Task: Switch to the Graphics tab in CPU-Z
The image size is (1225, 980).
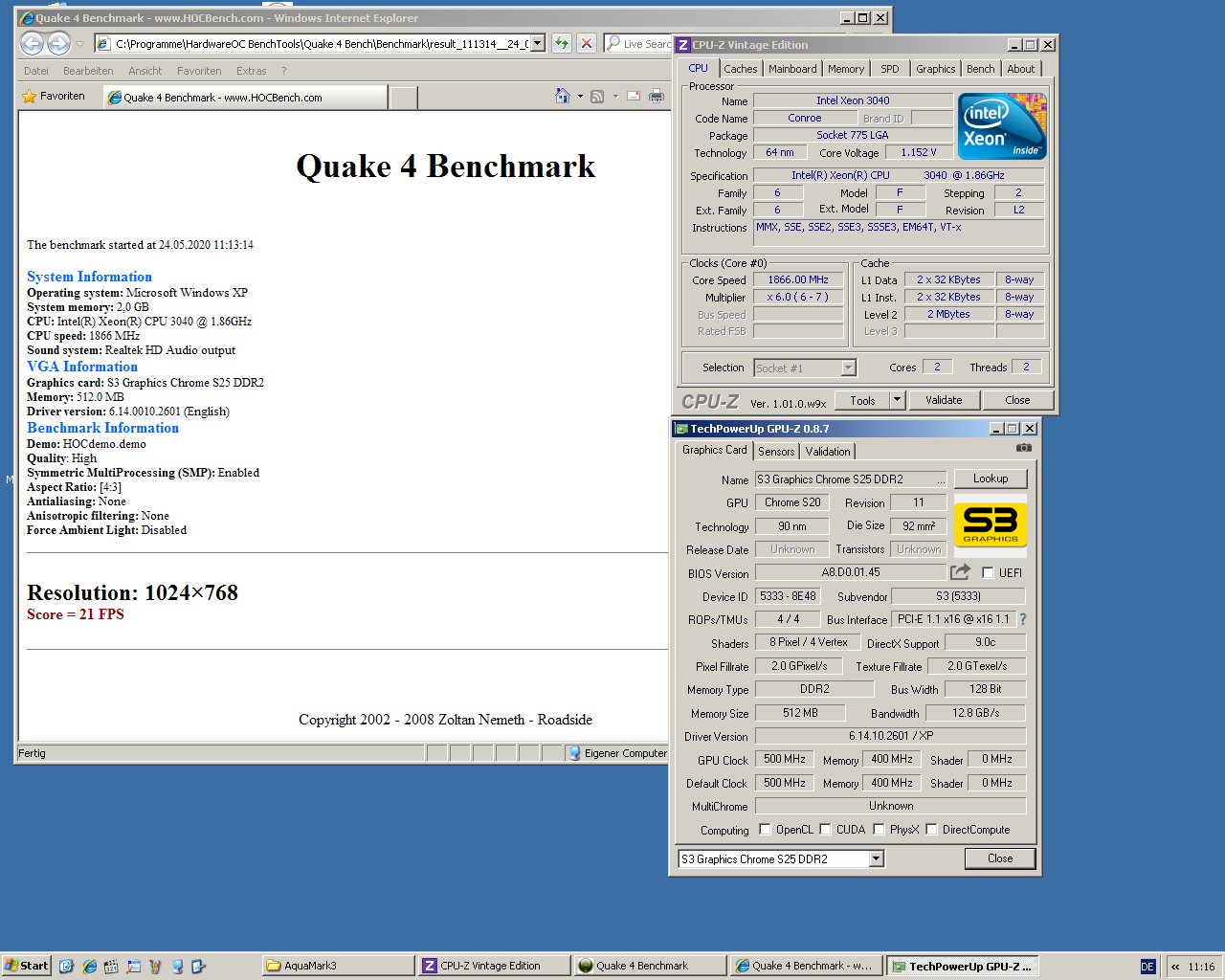Action: (935, 69)
